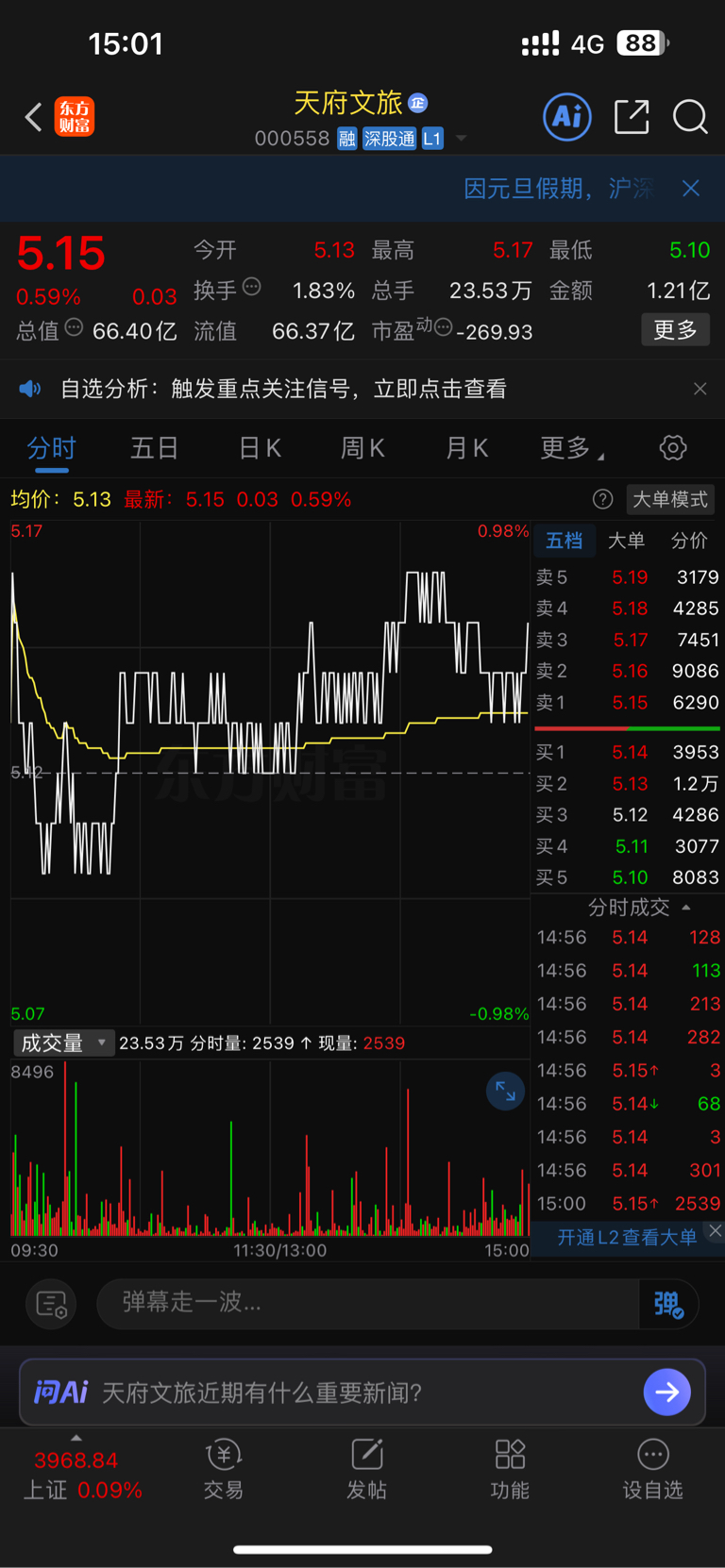
Task: Tap the 卖1 row at 5.15
Action: click(x=628, y=703)
